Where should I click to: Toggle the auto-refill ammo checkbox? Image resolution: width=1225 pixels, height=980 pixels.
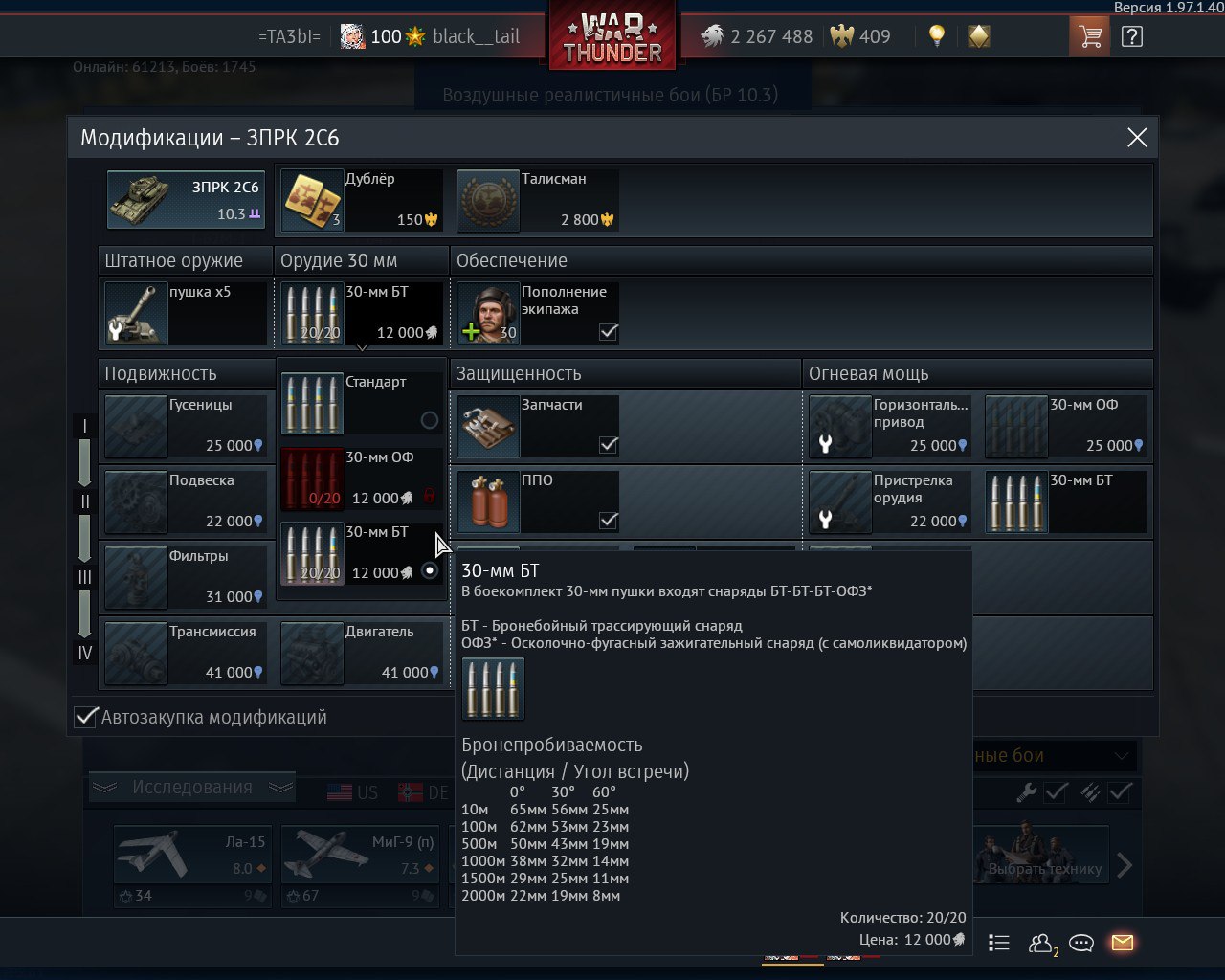pyautogui.click(x=1120, y=792)
